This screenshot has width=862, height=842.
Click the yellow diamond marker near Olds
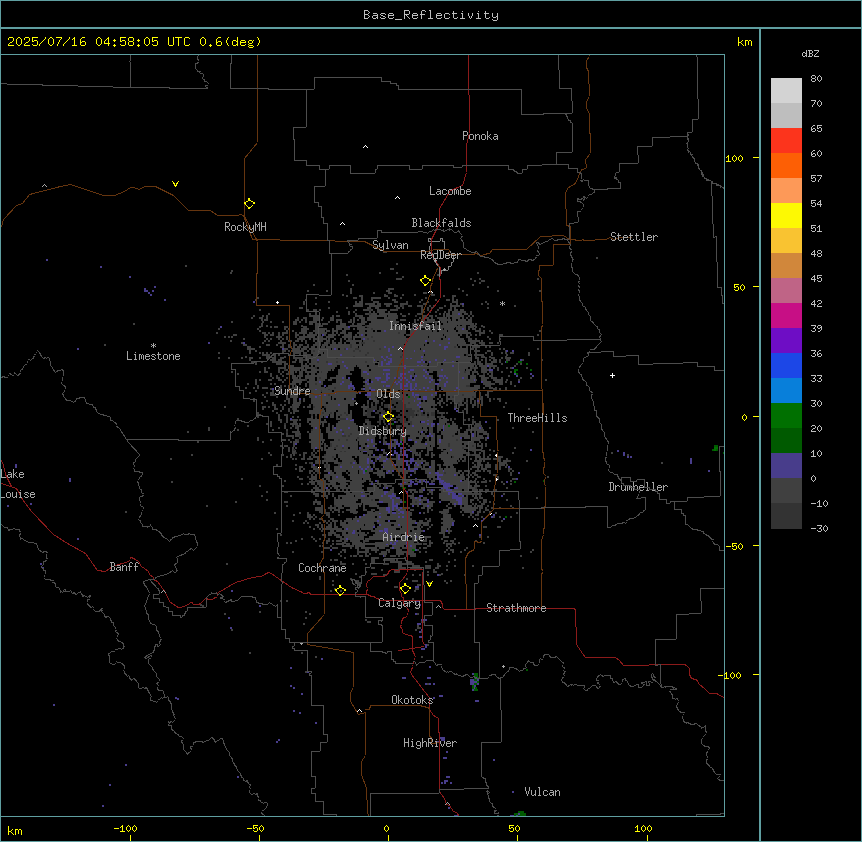tap(388, 417)
